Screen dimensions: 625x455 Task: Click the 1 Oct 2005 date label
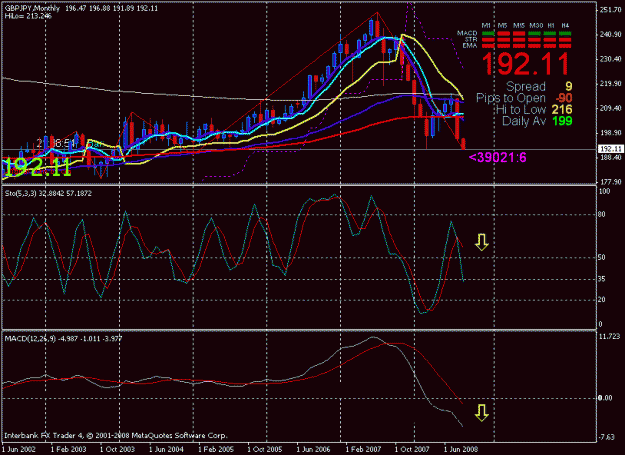265,449
